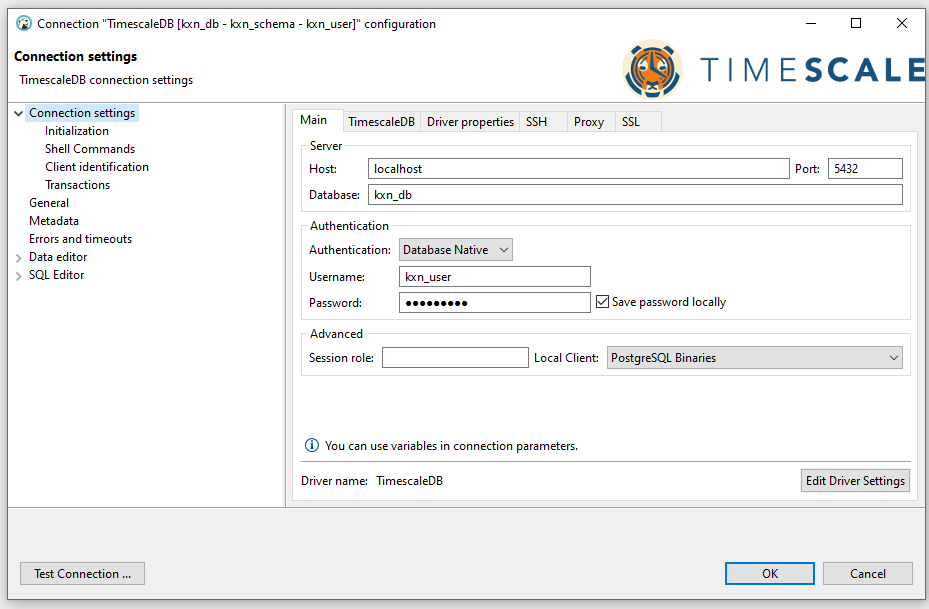Close the configuration dialog window
The height and width of the screenshot is (609, 929).
(902, 23)
